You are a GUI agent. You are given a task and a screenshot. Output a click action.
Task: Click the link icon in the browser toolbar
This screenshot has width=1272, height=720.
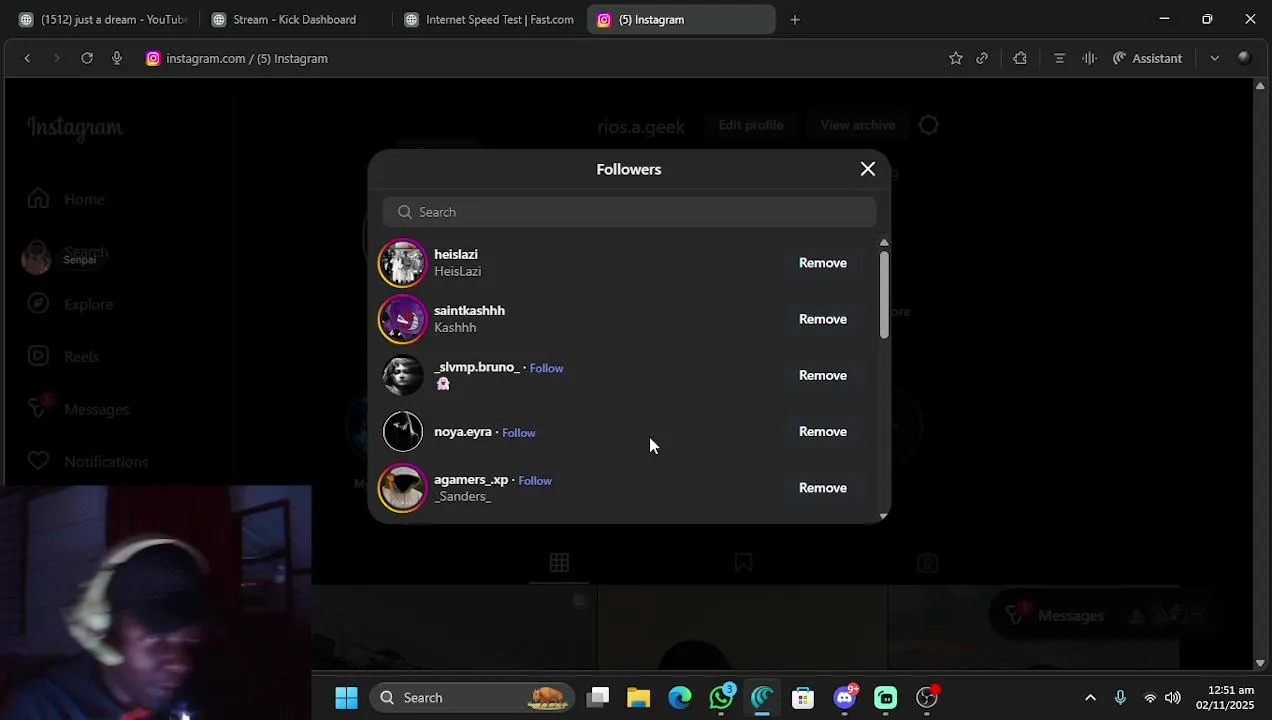coord(982,58)
